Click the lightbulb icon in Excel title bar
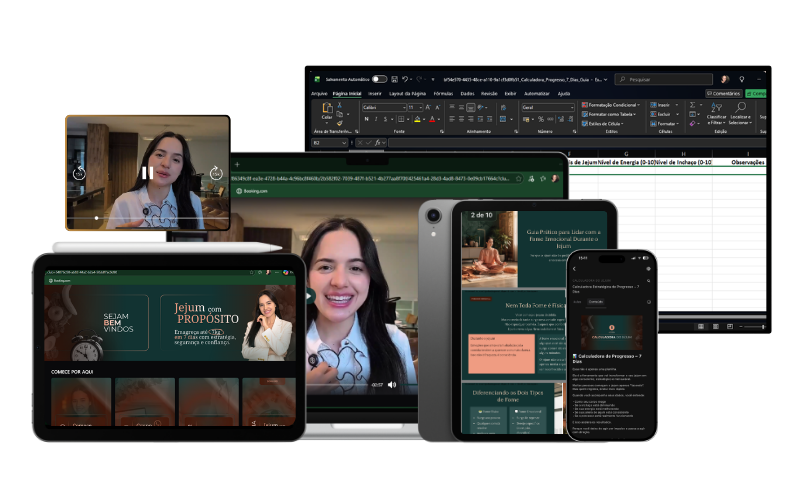The height and width of the screenshot is (504, 808). 742,79
